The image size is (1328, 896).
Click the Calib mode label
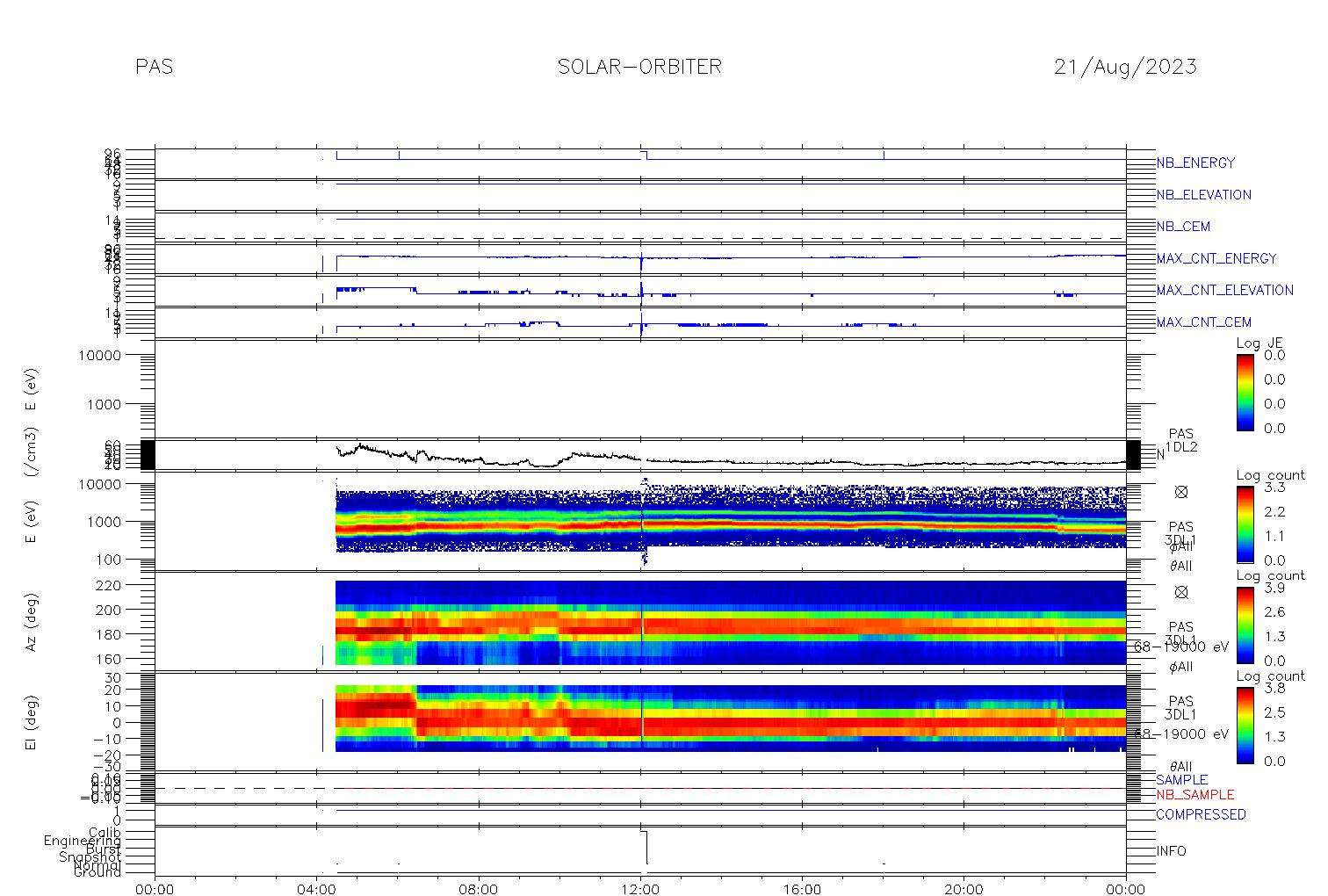coord(105,832)
